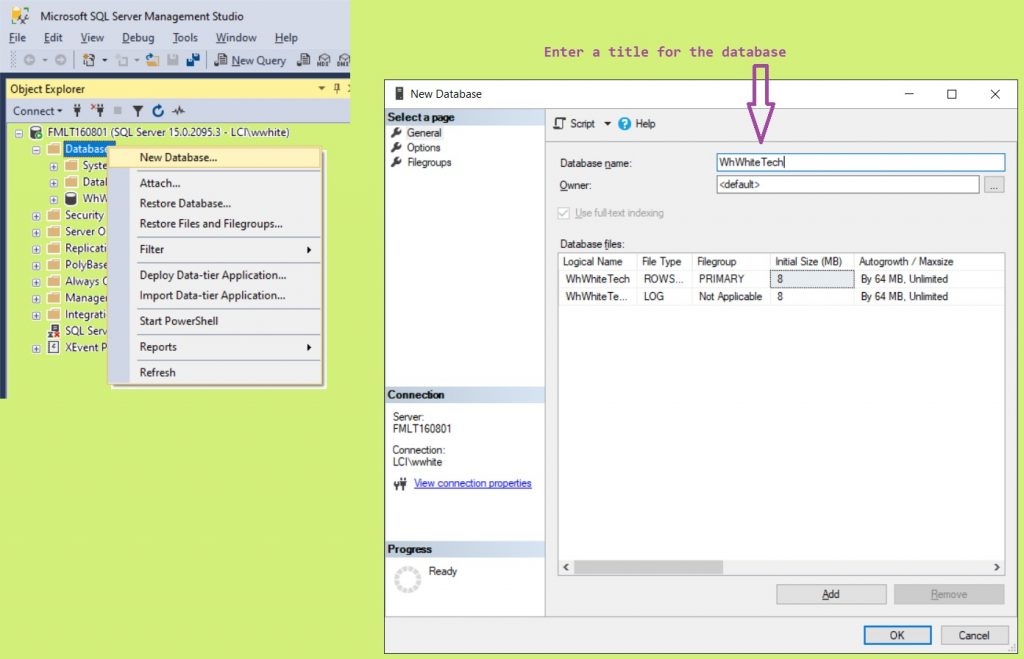The width and height of the screenshot is (1024, 659).
Task: Open the Script dropdown arrow
Action: click(607, 124)
